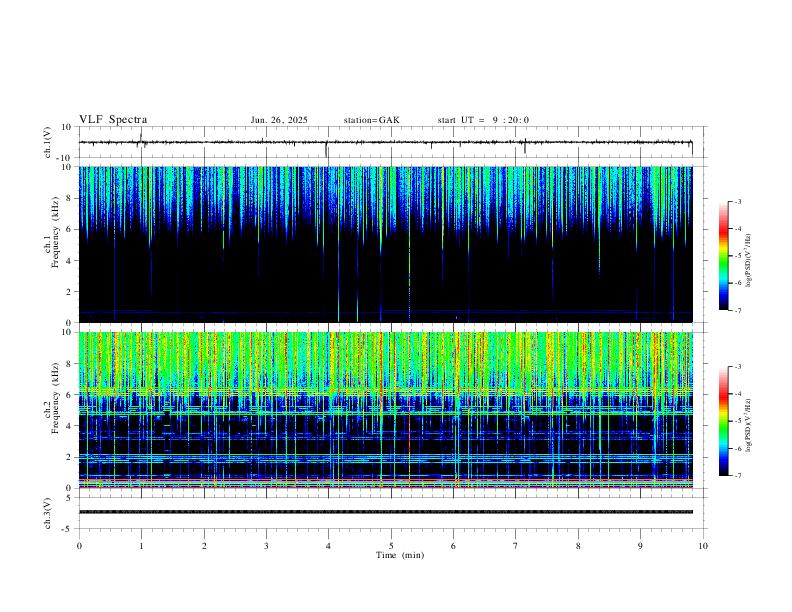
Task: Click the "2" kHz tick on ch.1 frequency axis
Action: click(x=70, y=291)
